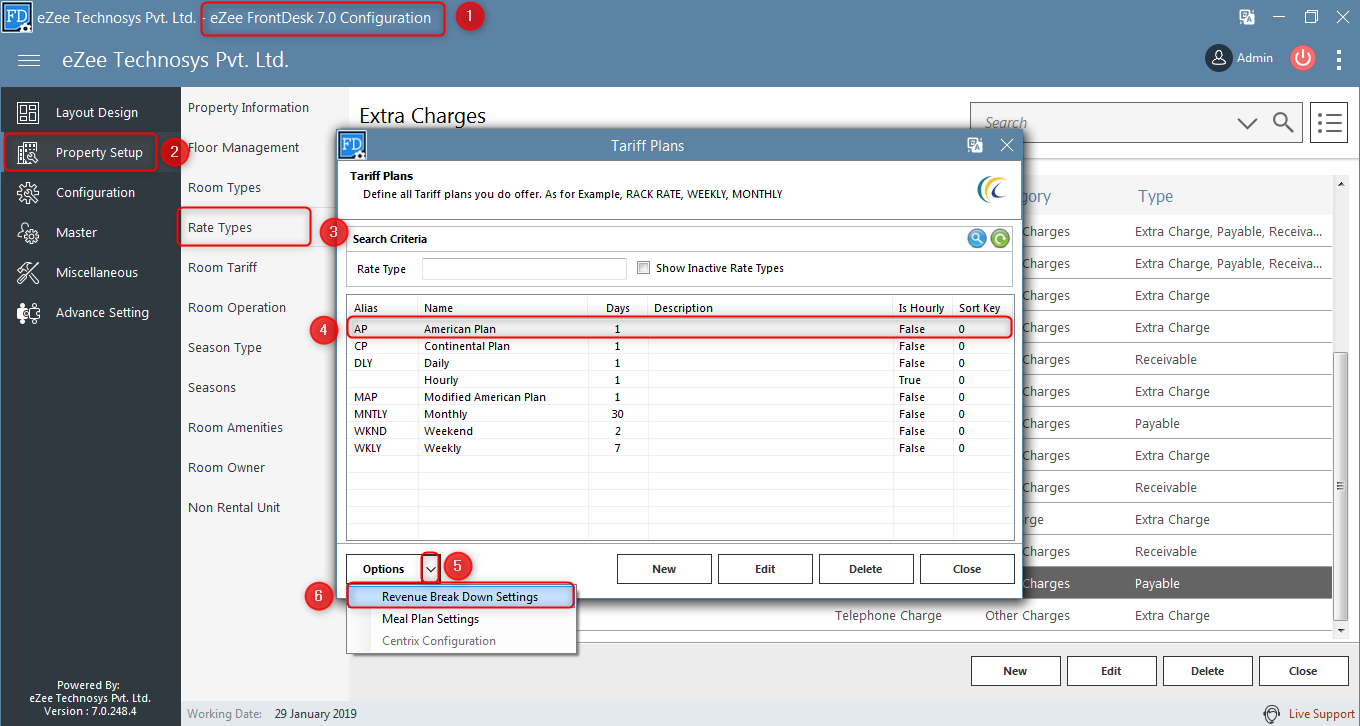Close the Tariff Plans dialog with X
Viewport: 1360px width, 726px height.
click(x=1007, y=145)
